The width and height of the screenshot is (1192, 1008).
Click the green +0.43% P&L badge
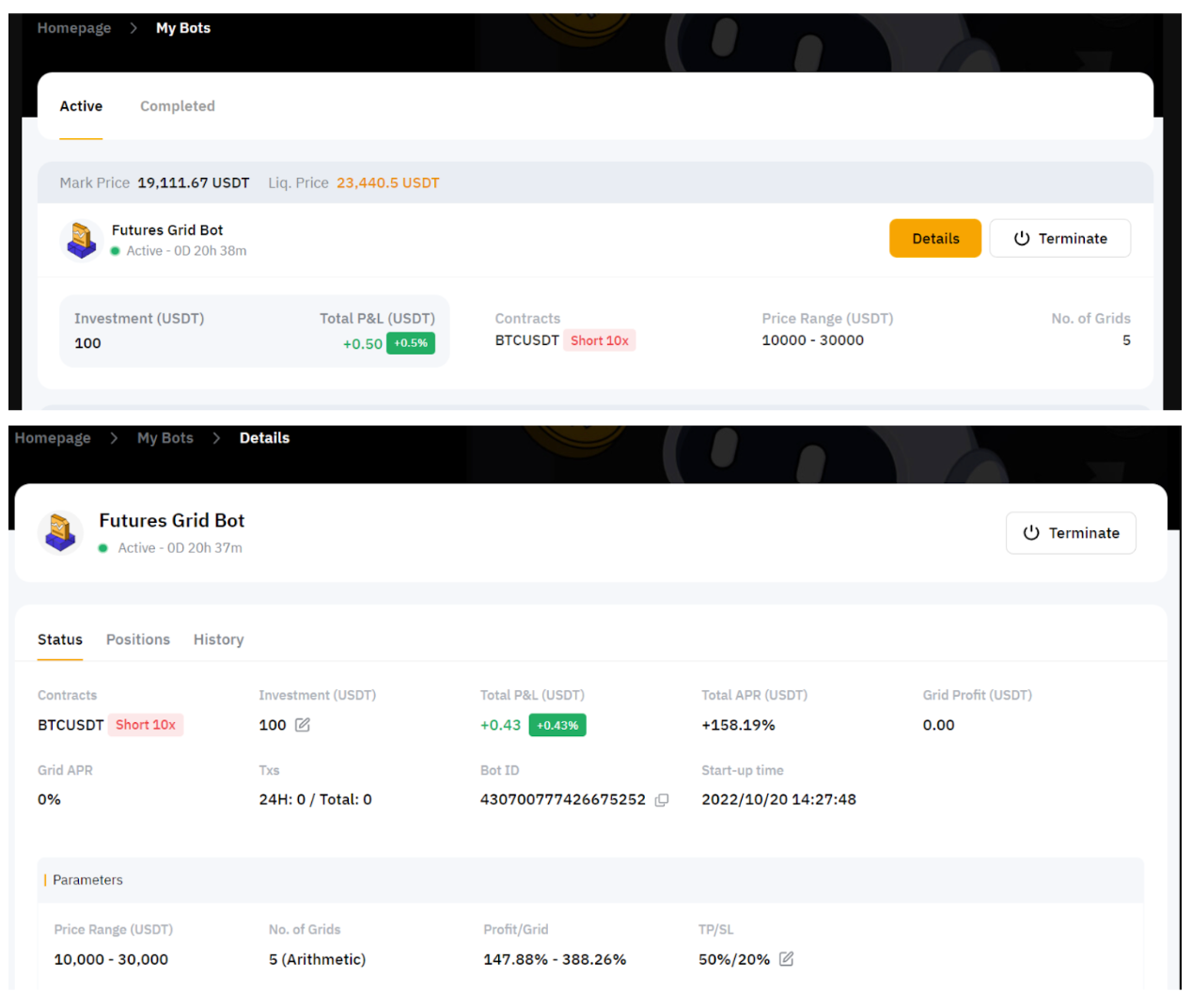click(557, 725)
